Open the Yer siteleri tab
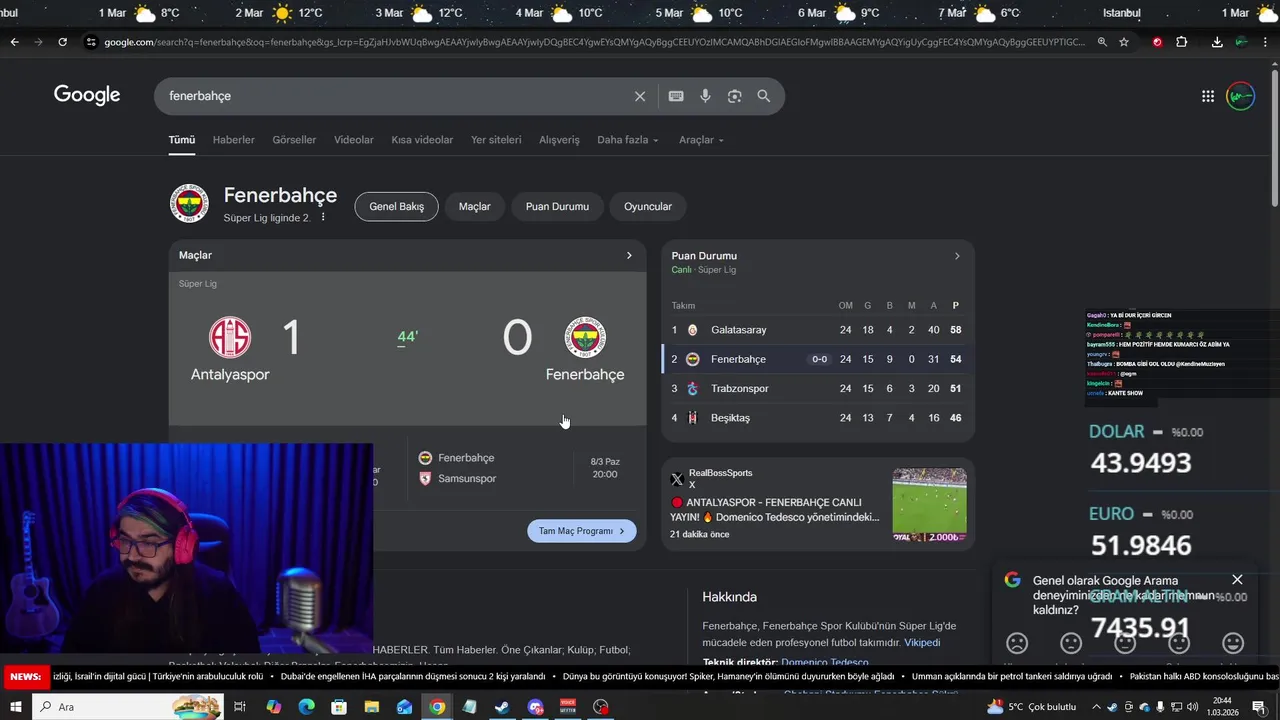 pyautogui.click(x=496, y=140)
